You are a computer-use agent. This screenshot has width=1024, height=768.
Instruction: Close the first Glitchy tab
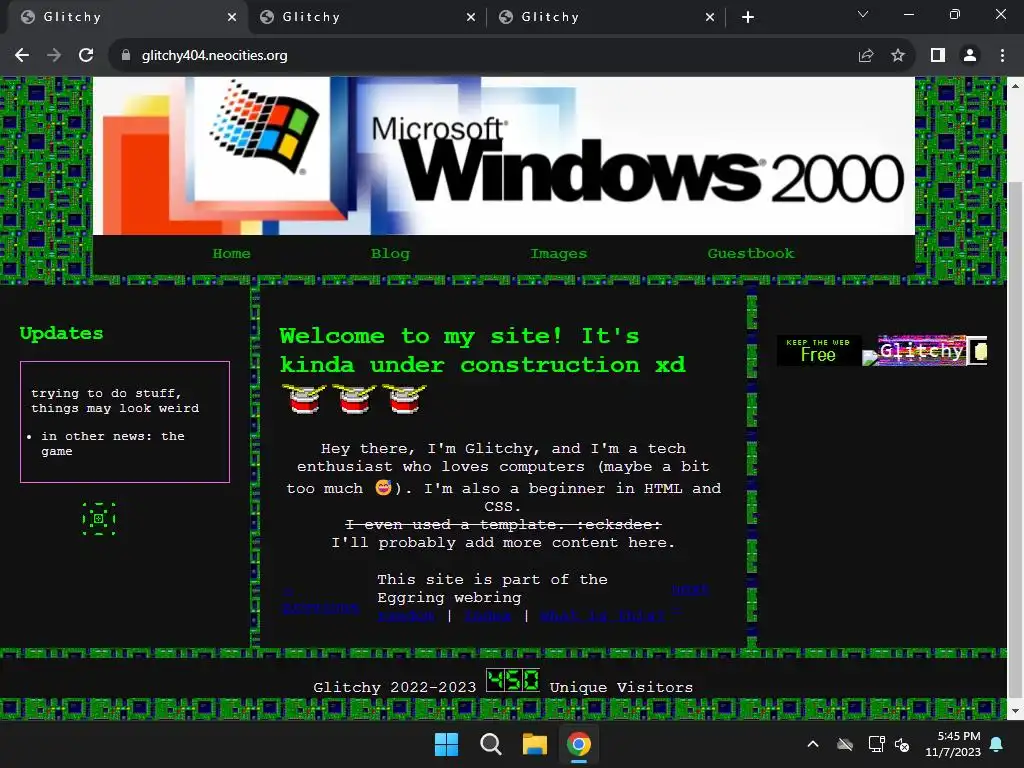232,17
